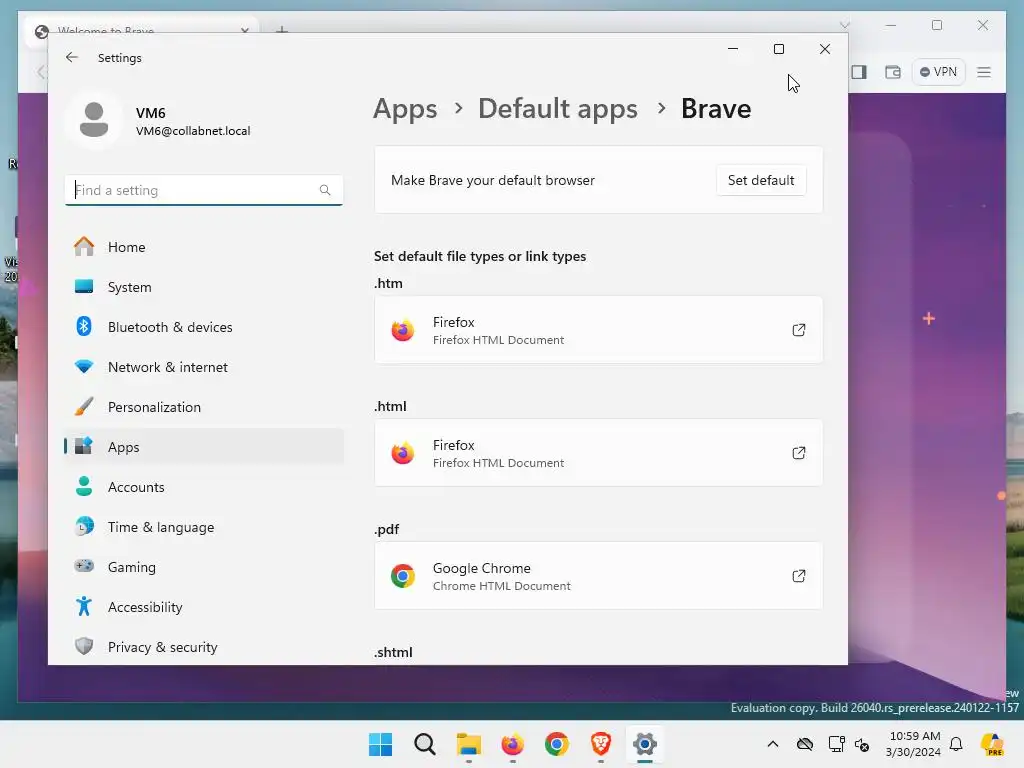
Task: Open the VM6 user account profile
Action: (160, 121)
